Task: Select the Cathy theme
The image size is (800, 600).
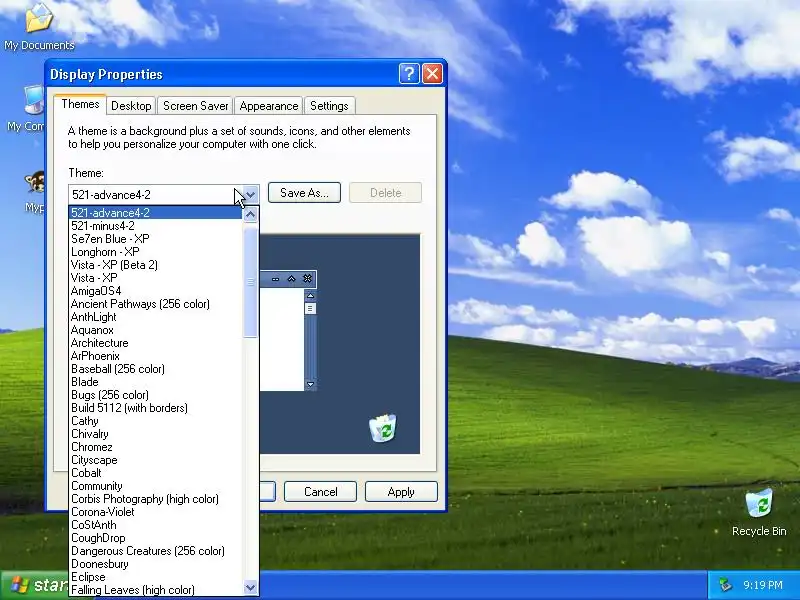Action: click(x=156, y=421)
